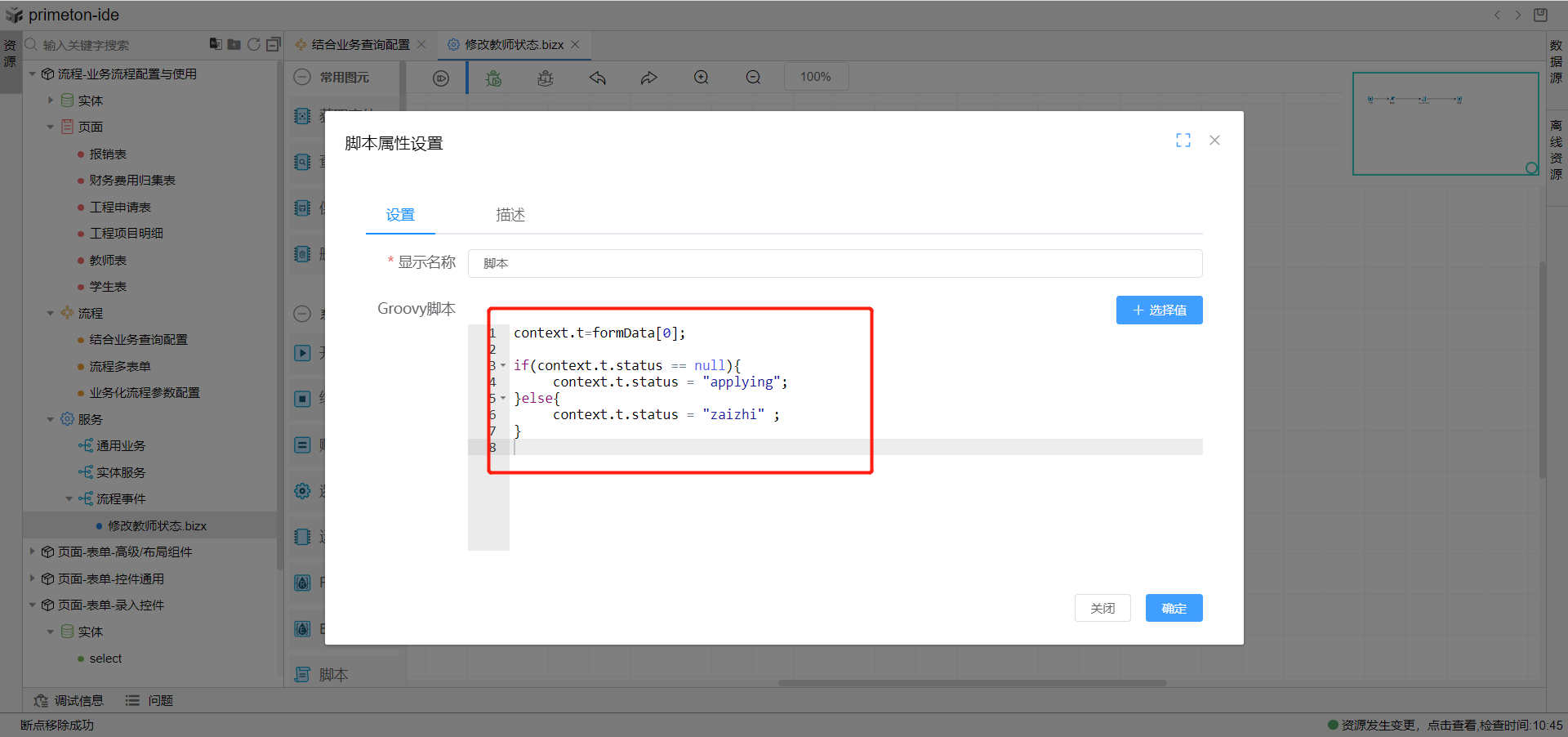Screen dimensions: 1568x737
Task: Collapse the 服务 tree folder
Action: pyautogui.click(x=51, y=419)
